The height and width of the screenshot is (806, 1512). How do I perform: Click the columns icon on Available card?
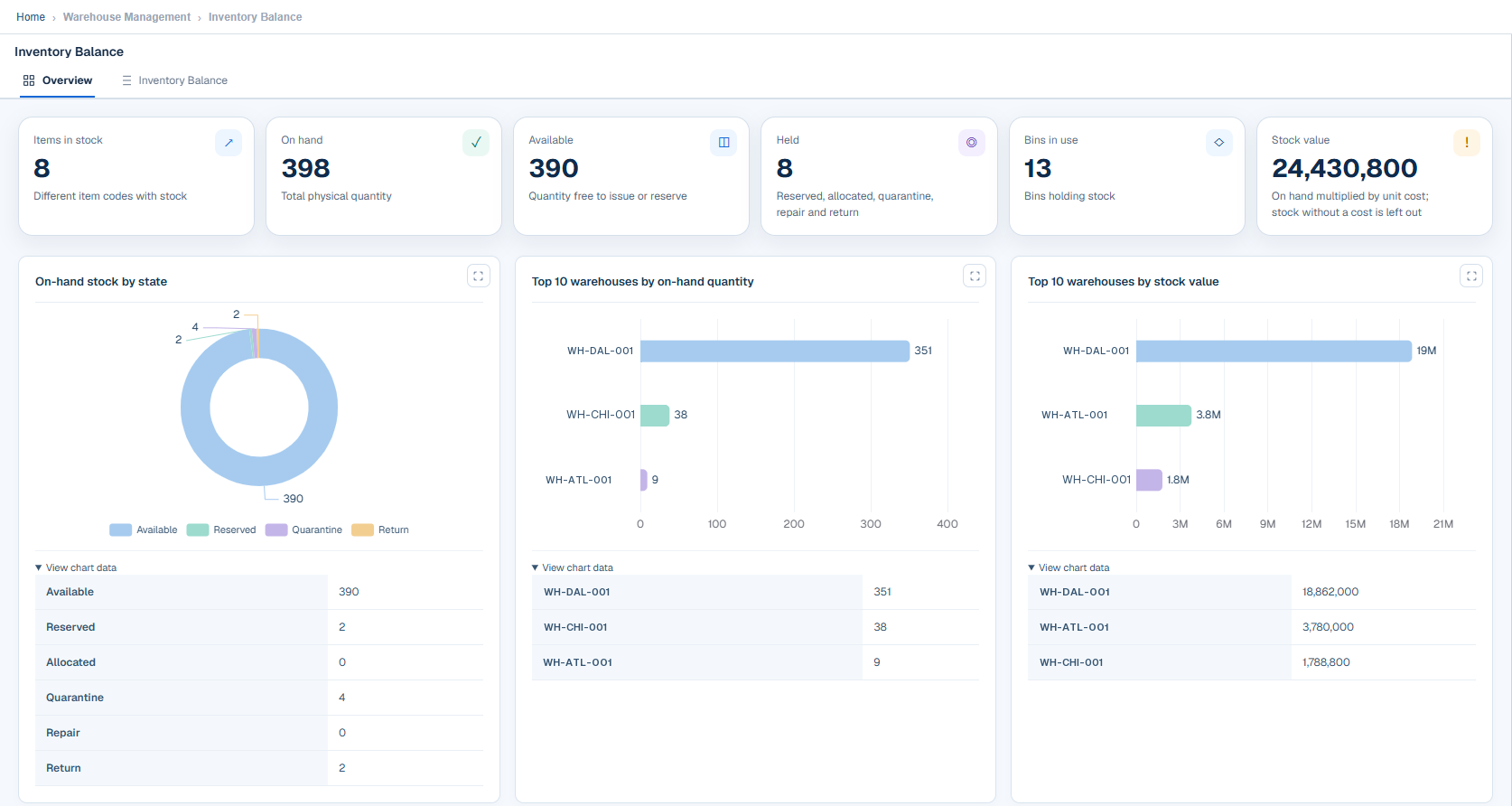pyautogui.click(x=723, y=143)
